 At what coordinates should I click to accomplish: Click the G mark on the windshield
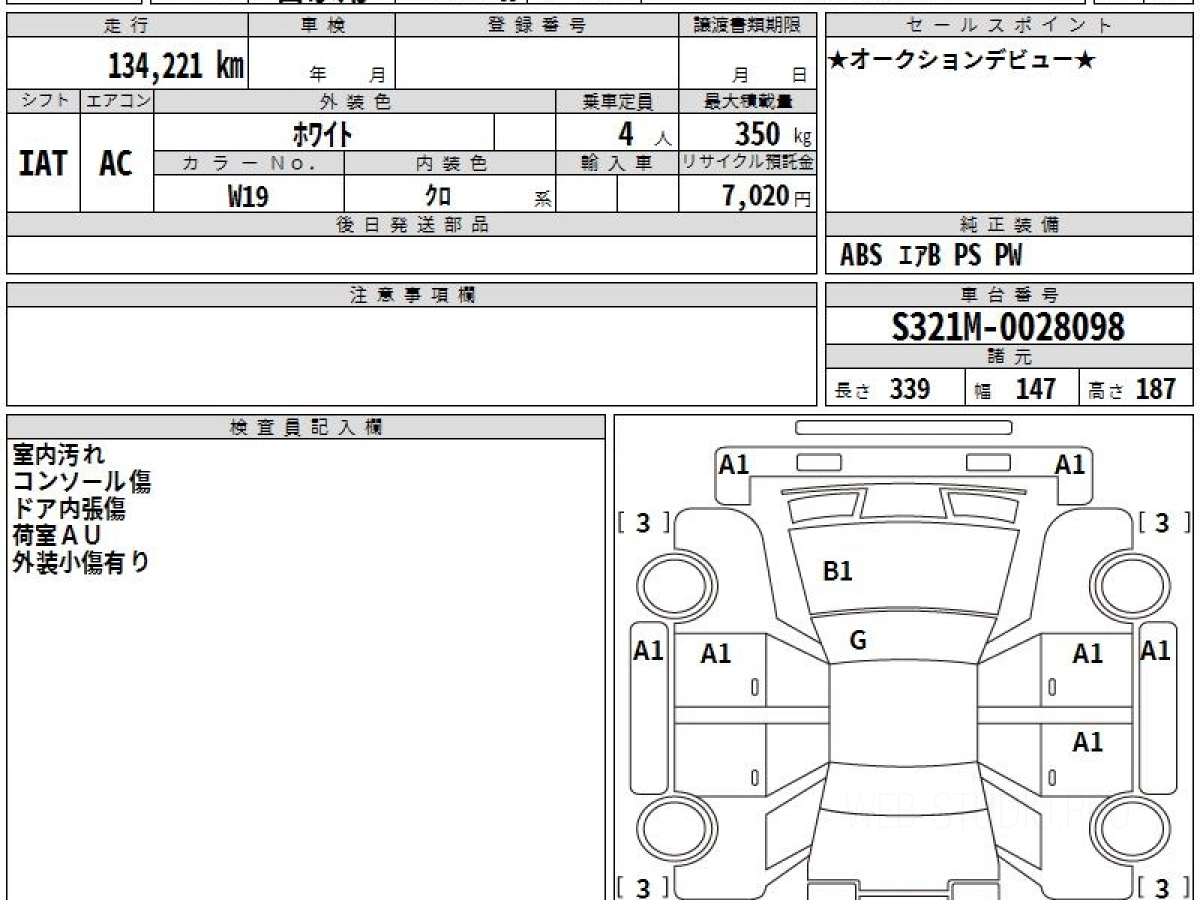(857, 641)
